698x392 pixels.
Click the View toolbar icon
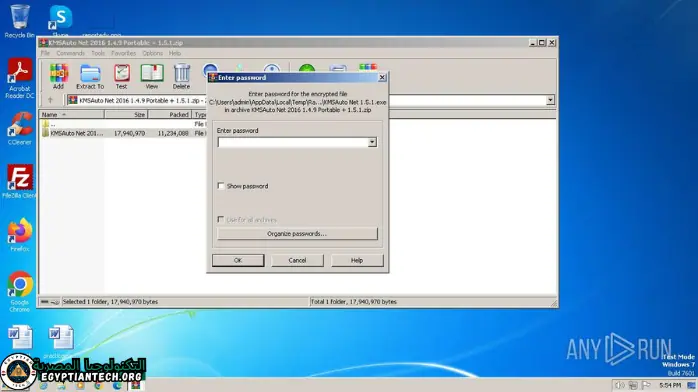[x=152, y=76]
